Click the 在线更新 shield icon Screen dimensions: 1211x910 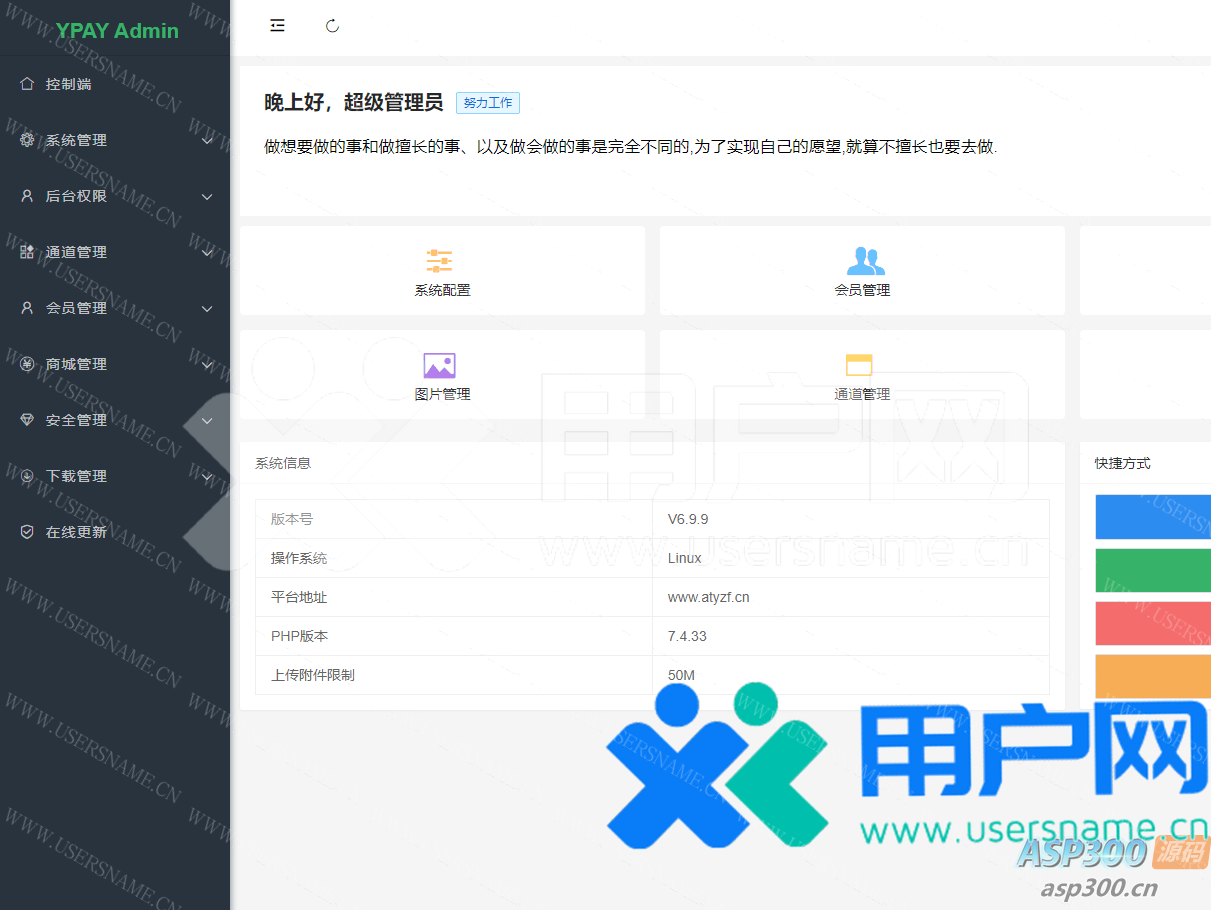(27, 532)
